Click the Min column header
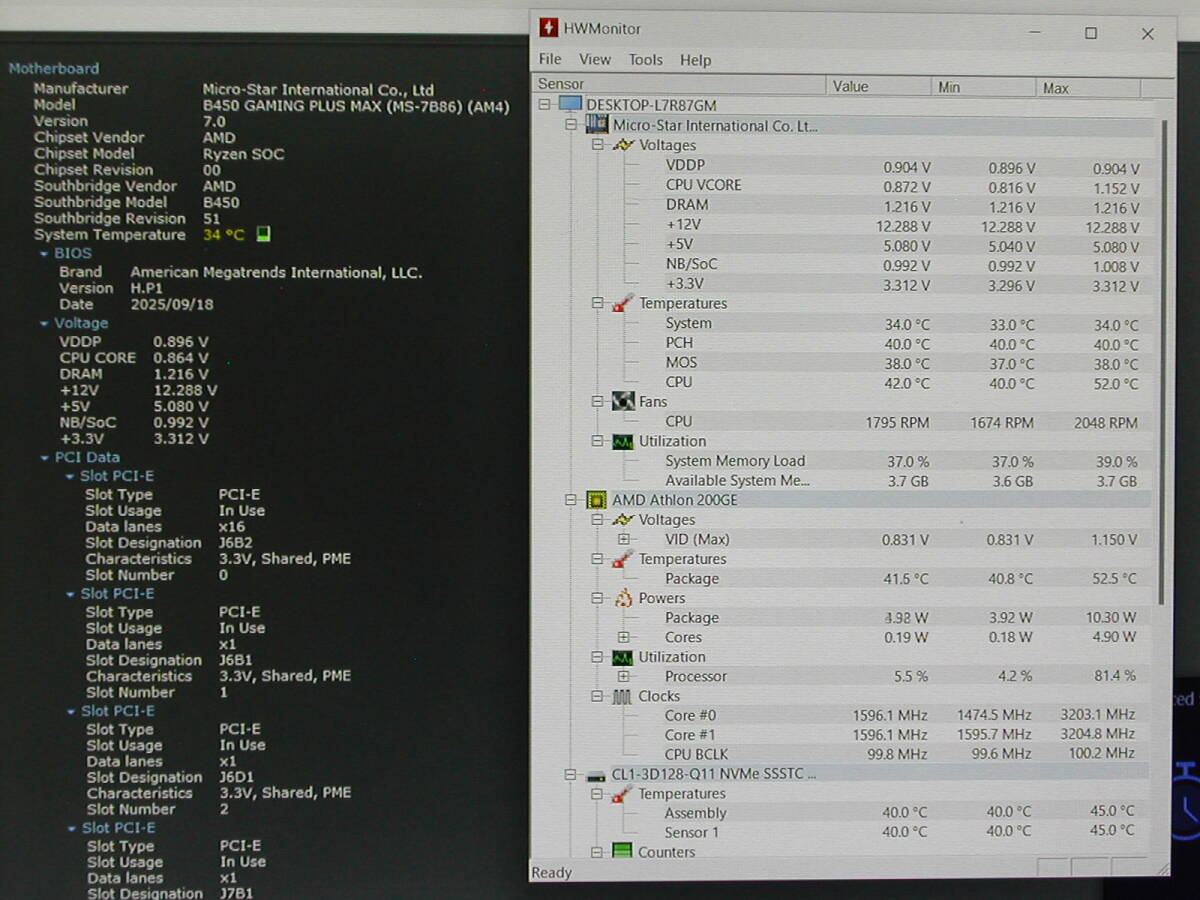Screen dimensions: 1200x900 point(984,86)
